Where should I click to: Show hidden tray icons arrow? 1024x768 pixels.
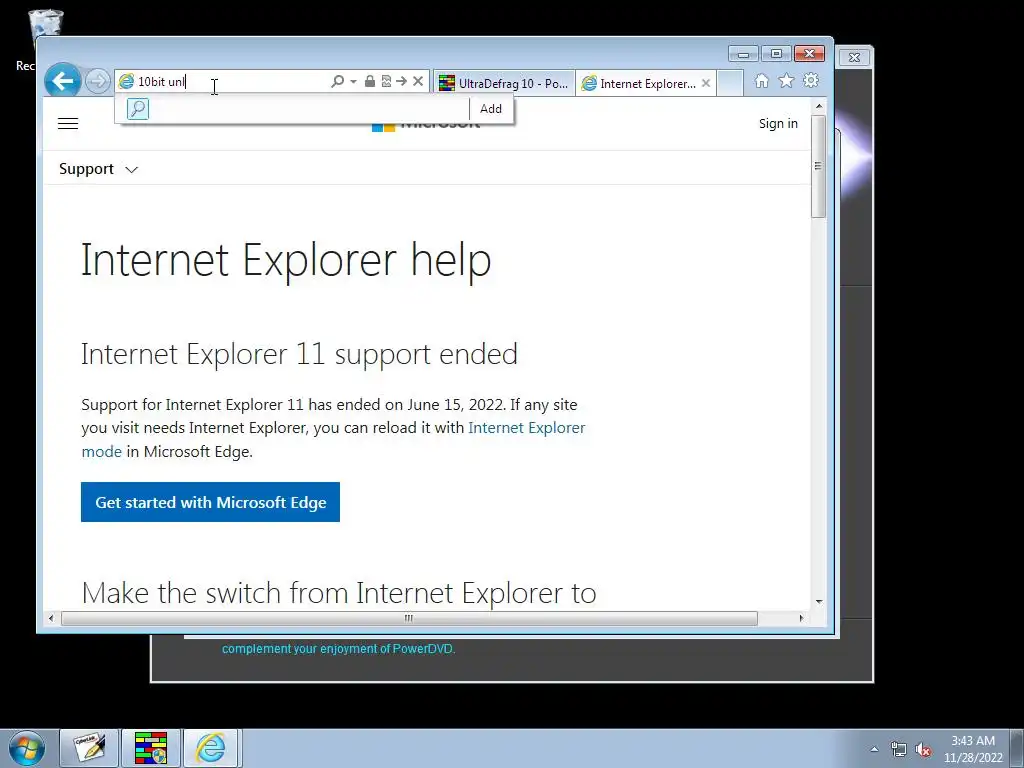click(874, 749)
